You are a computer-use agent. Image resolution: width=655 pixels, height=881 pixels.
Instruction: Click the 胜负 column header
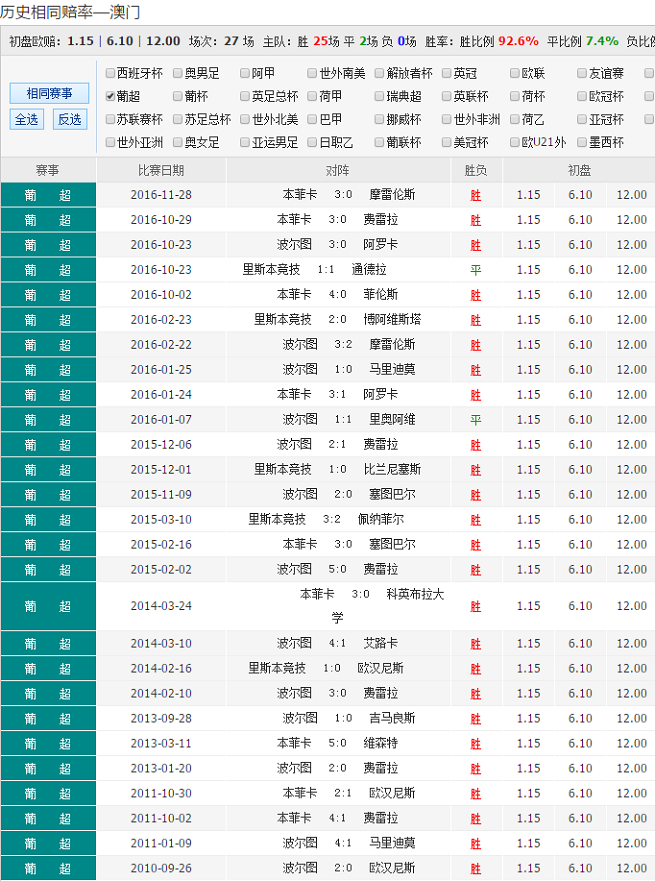click(476, 170)
